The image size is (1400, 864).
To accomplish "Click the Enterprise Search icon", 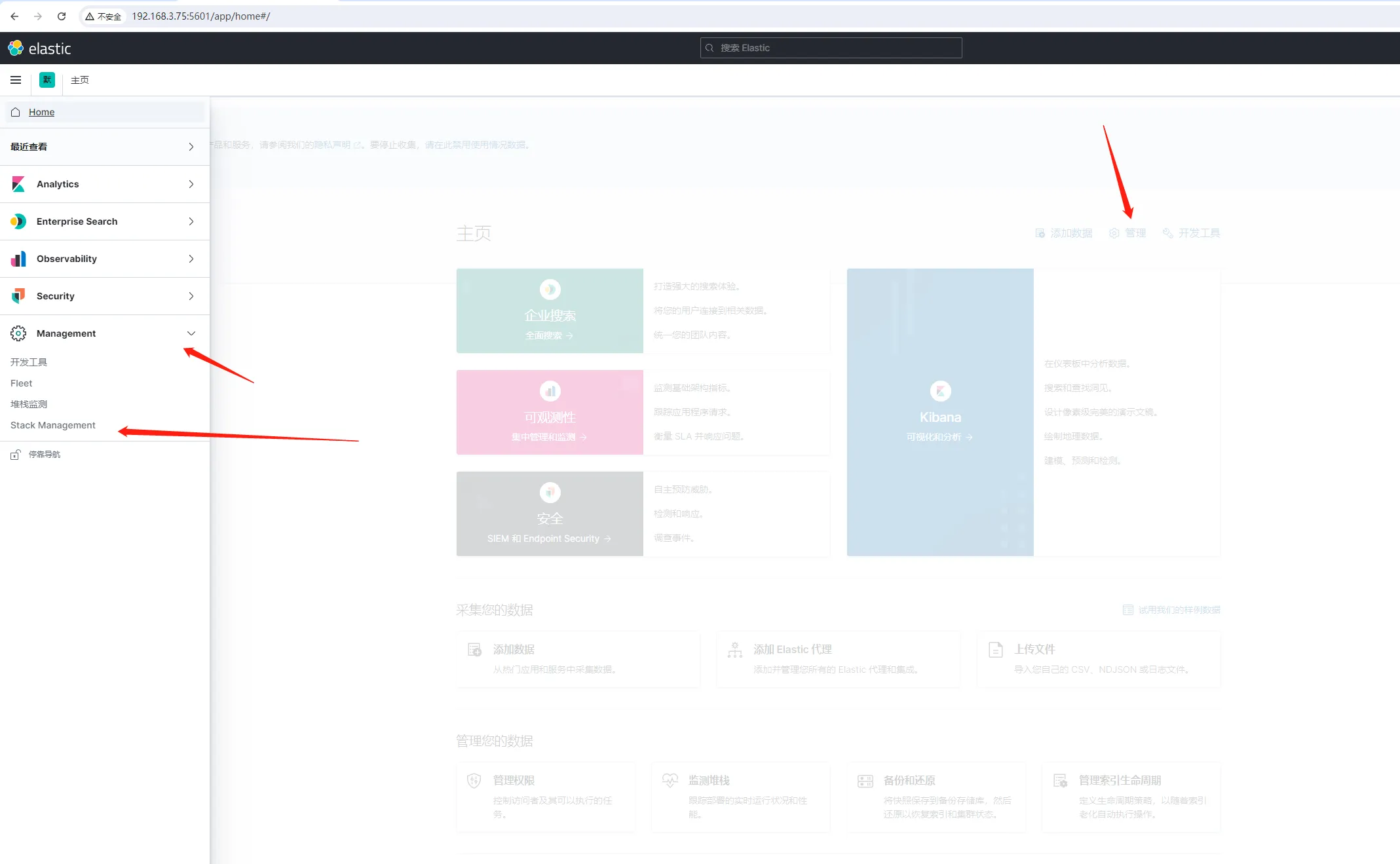I will 18,221.
